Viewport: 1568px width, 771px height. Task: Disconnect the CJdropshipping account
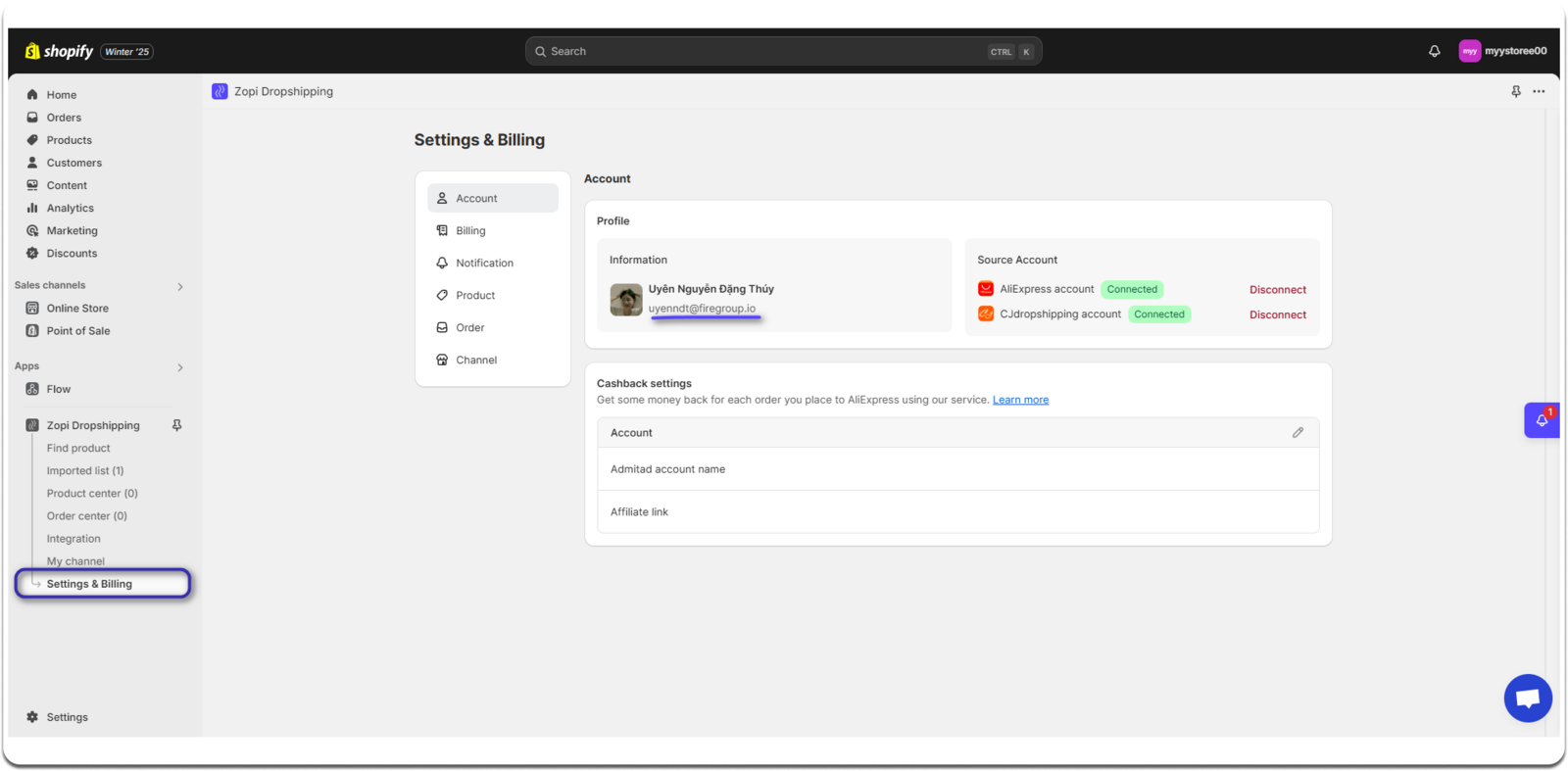pos(1277,314)
